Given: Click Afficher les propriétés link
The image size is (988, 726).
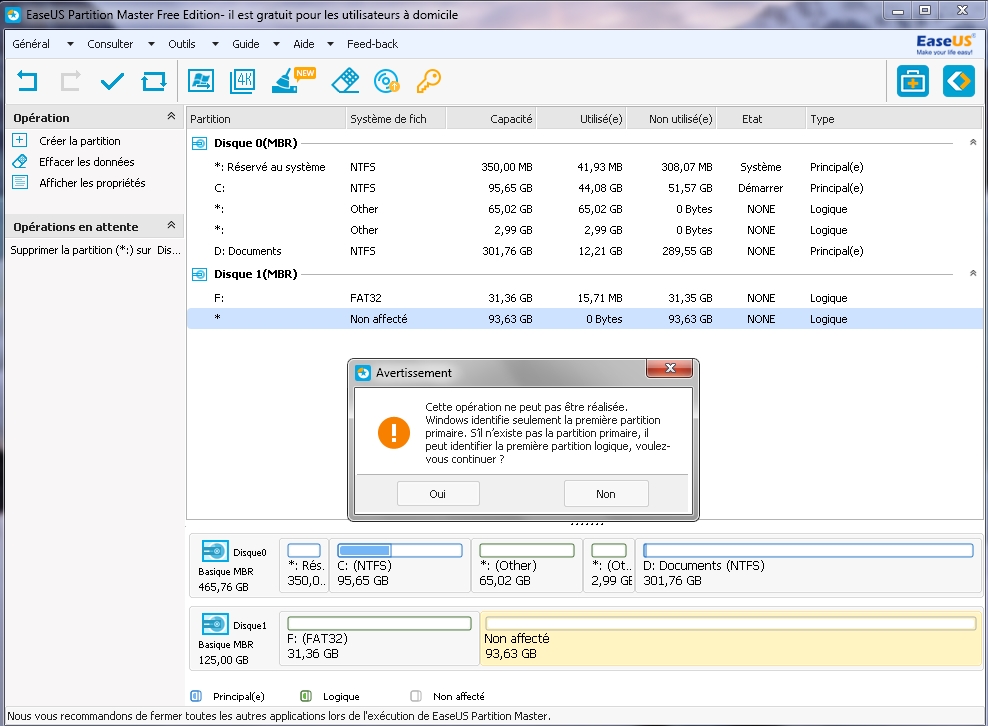Looking at the screenshot, I should pos(92,182).
